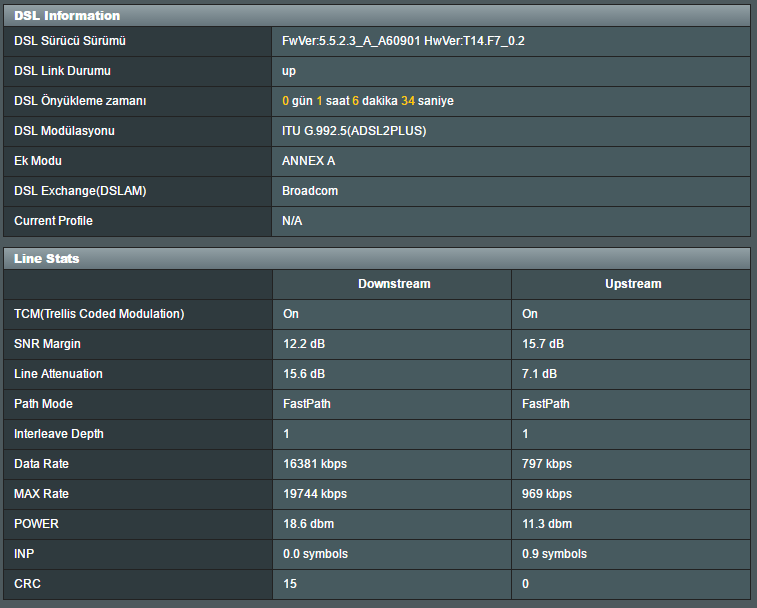This screenshot has width=757, height=608.
Task: Click the downstream POWER 18.6 dbm value
Action: pyautogui.click(x=308, y=524)
